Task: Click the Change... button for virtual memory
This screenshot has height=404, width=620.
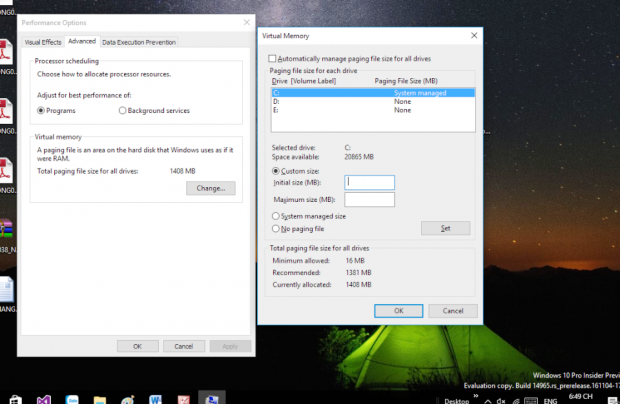Action: [210, 188]
